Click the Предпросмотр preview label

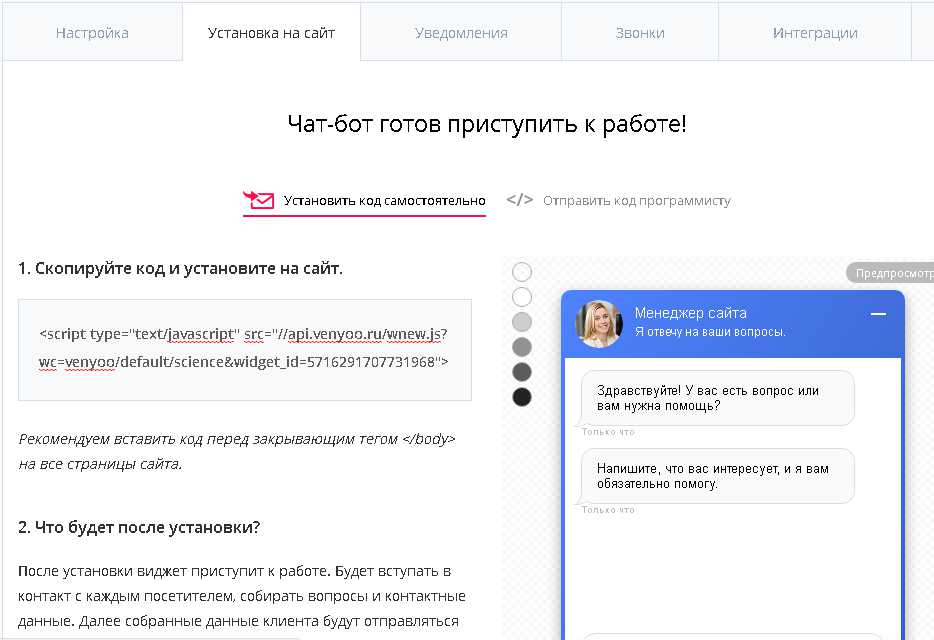[x=890, y=272]
